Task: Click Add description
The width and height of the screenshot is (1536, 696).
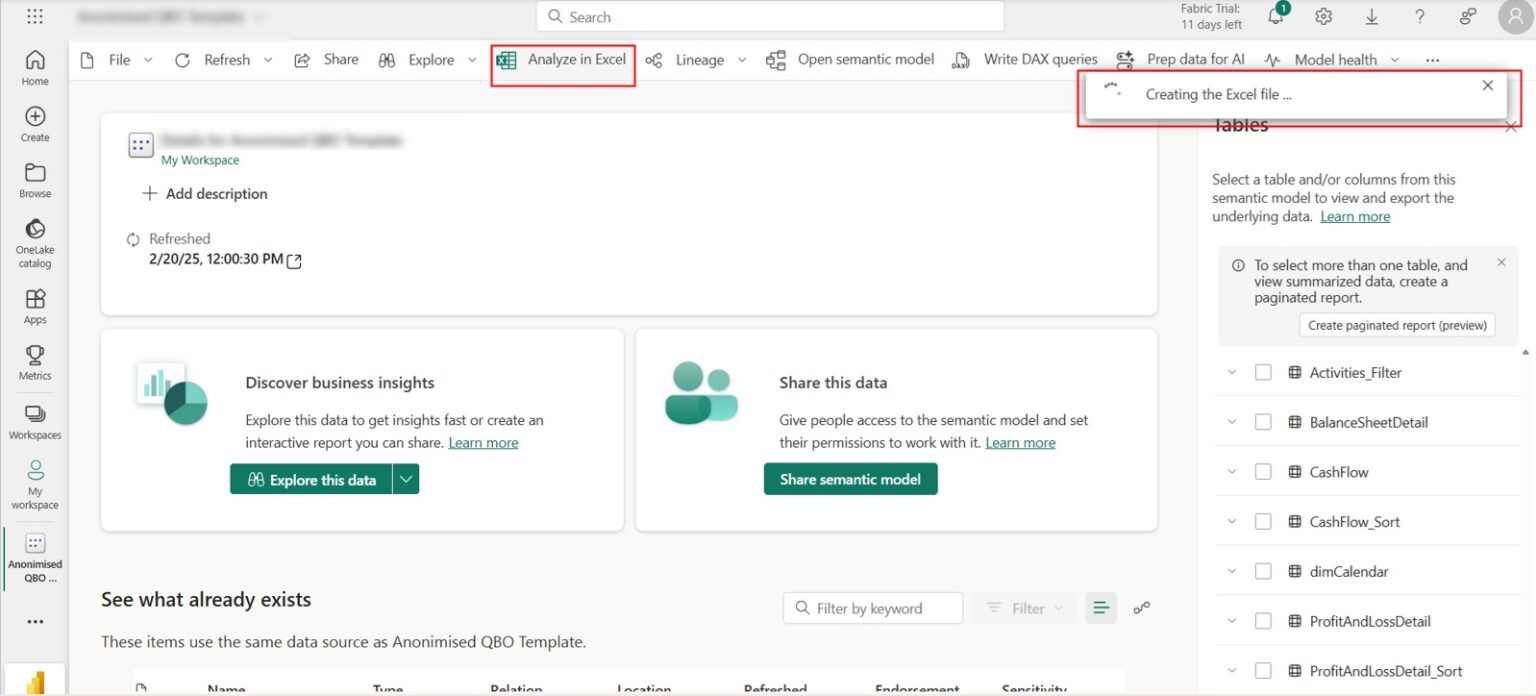Action: pos(205,194)
